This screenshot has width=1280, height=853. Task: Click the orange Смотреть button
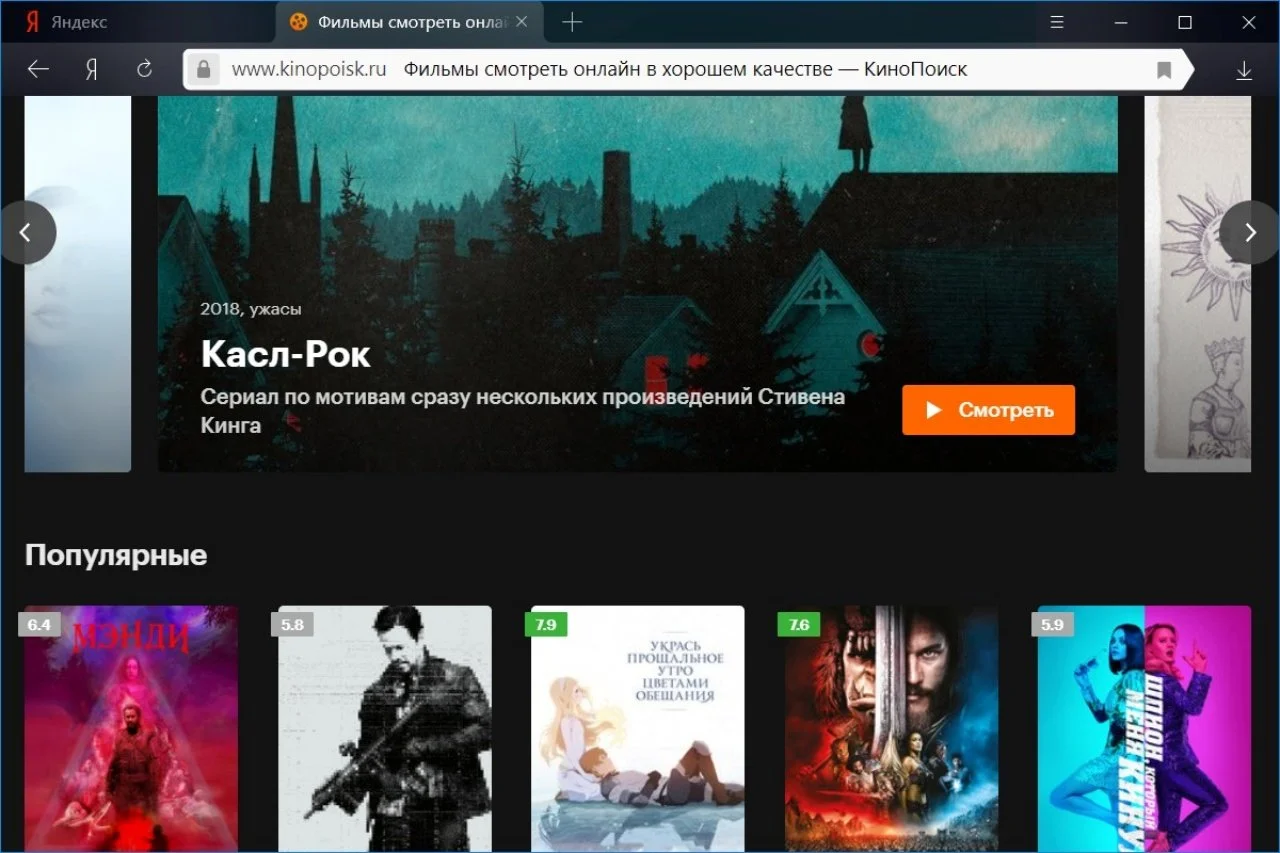[988, 410]
